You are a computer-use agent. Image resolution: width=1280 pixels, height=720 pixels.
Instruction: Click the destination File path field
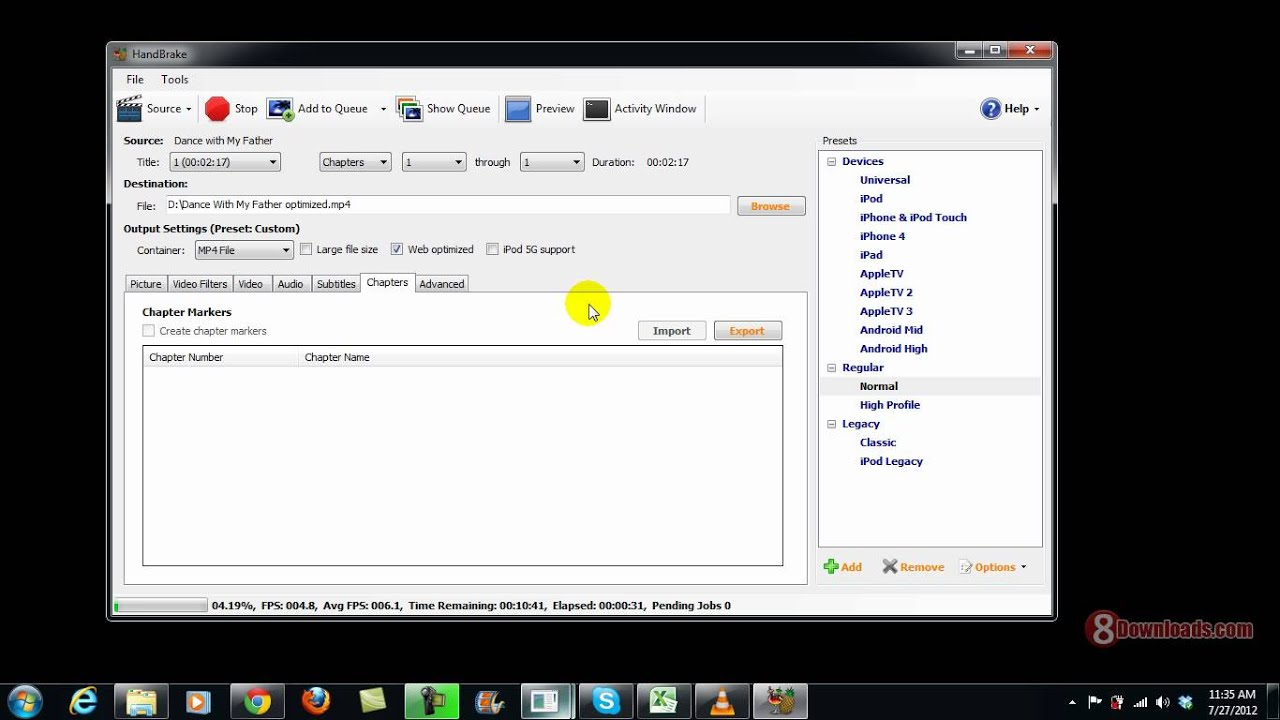(x=447, y=205)
